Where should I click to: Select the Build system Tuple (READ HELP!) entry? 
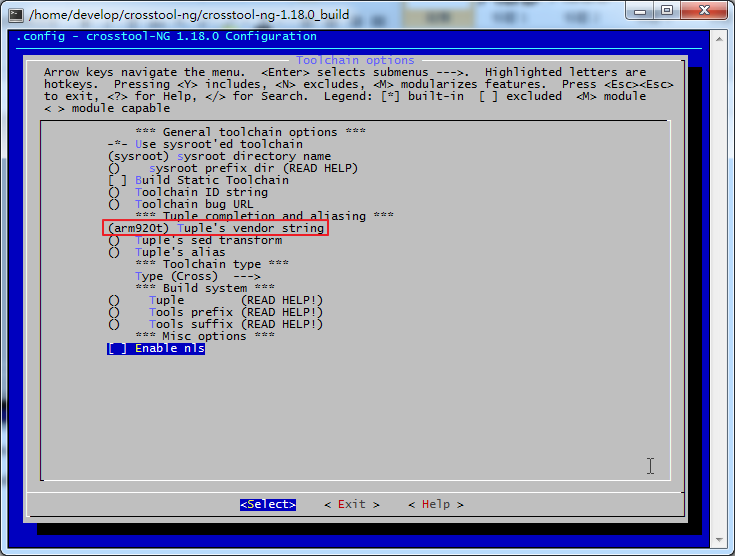[x=216, y=301]
